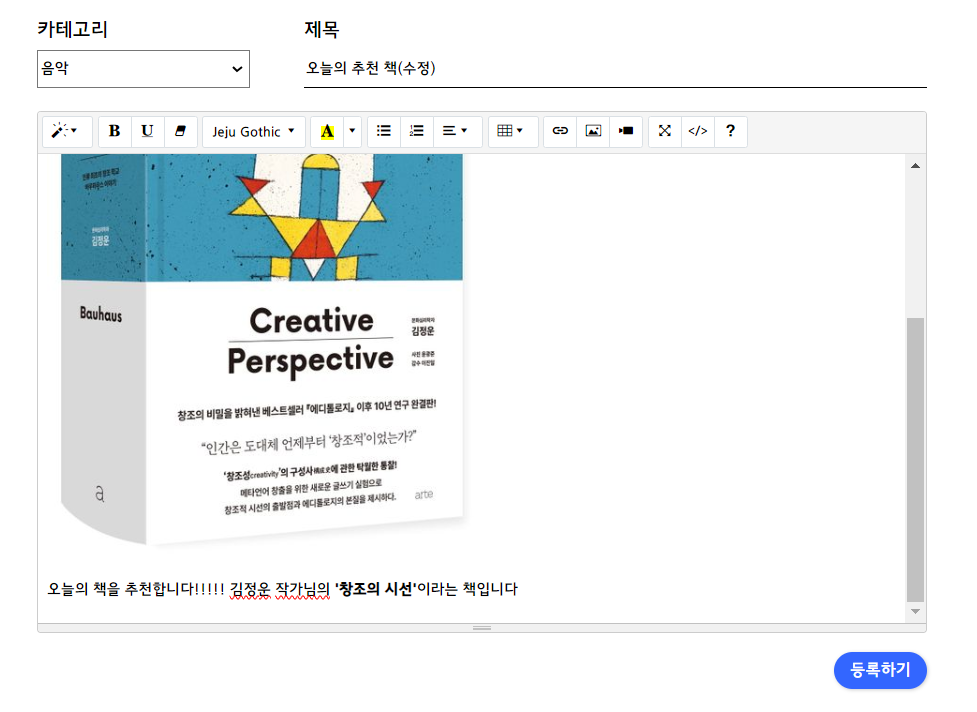The image size is (977, 712).
Task: Insert an ordered numbered list
Action: click(x=417, y=131)
